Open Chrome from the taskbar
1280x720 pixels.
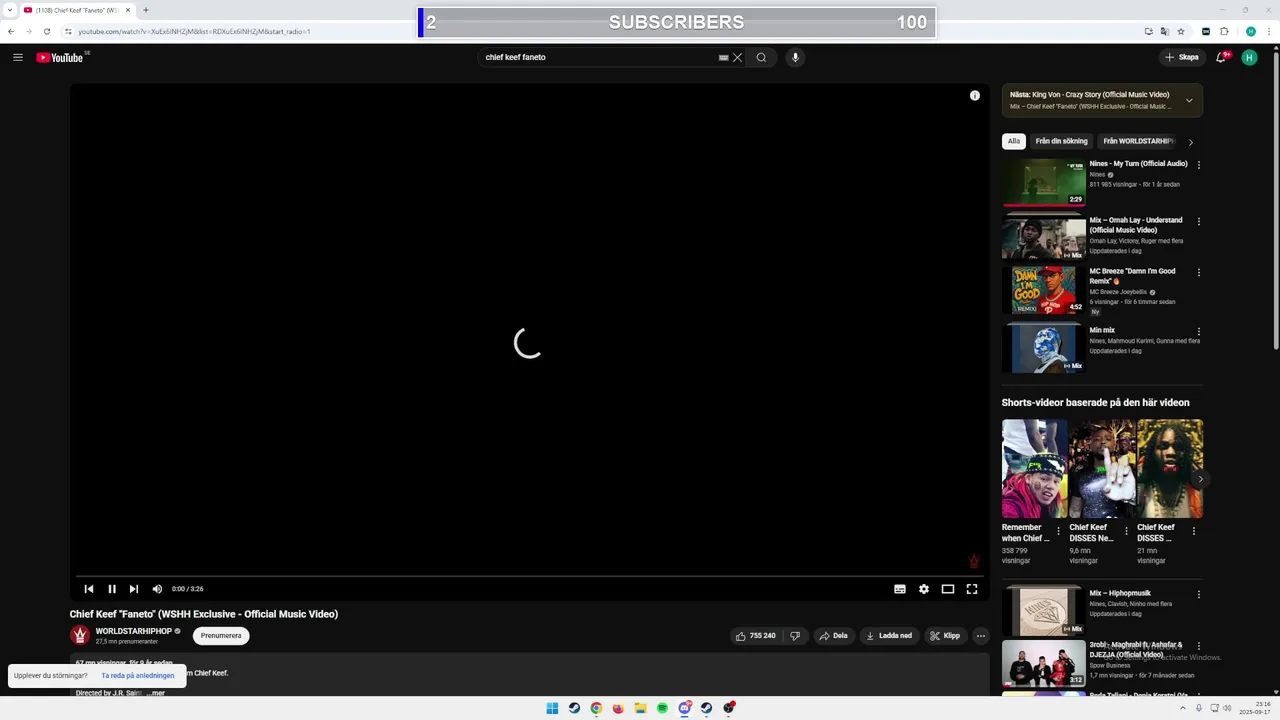tap(596, 708)
